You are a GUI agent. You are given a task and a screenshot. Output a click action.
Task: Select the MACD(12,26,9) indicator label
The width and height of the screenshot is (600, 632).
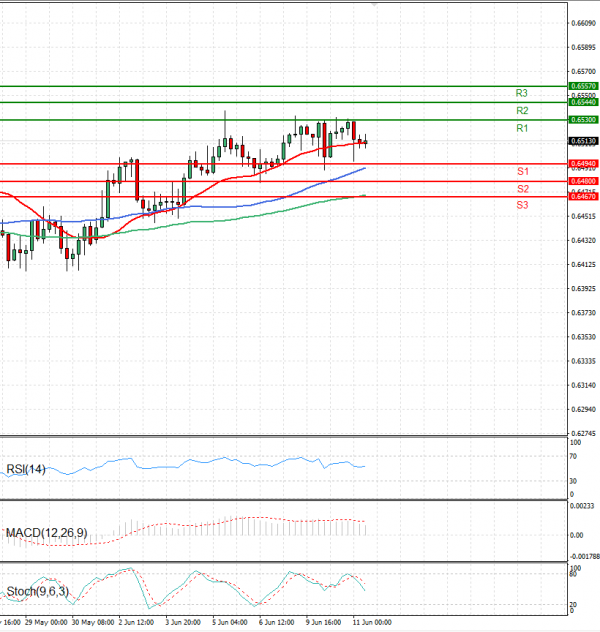tap(47, 533)
